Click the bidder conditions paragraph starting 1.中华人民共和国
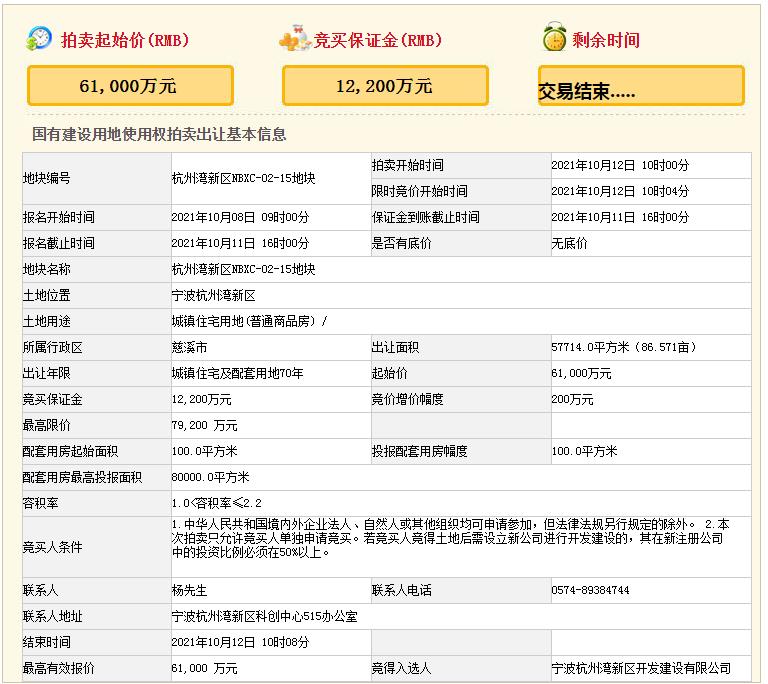The image size is (768, 684). (x=451, y=538)
